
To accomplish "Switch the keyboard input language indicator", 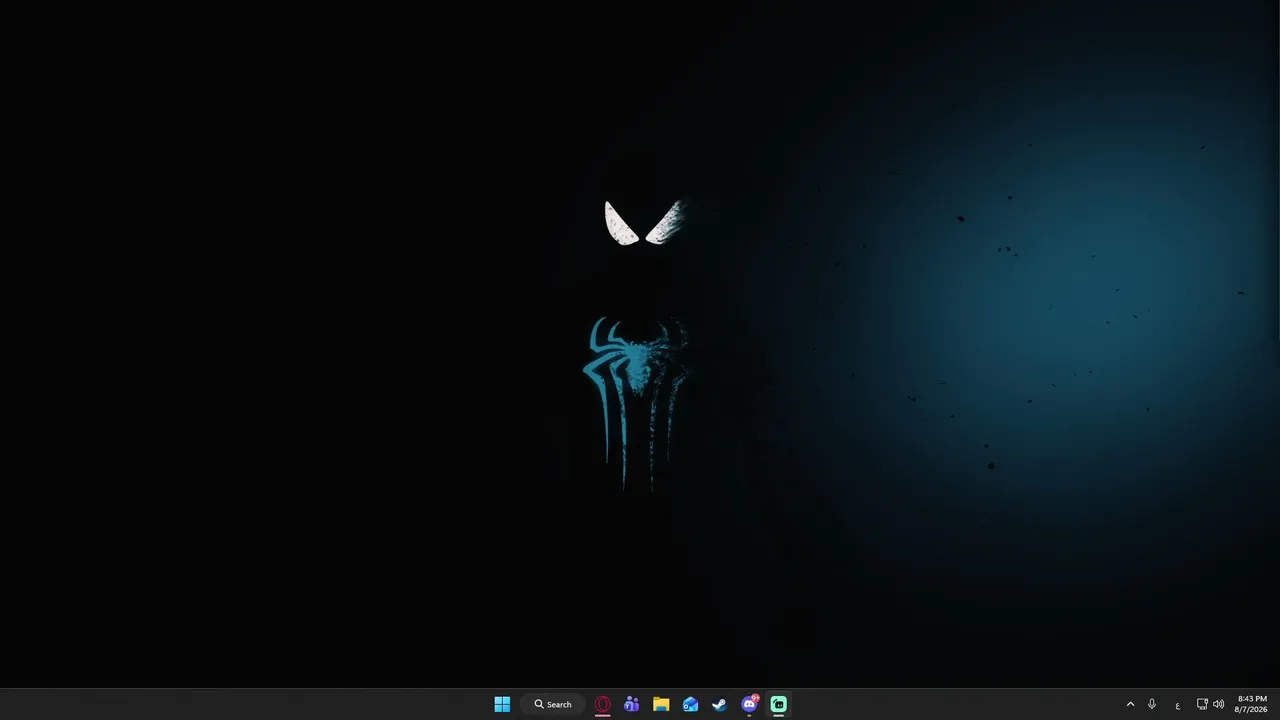I will click(1178, 705).
